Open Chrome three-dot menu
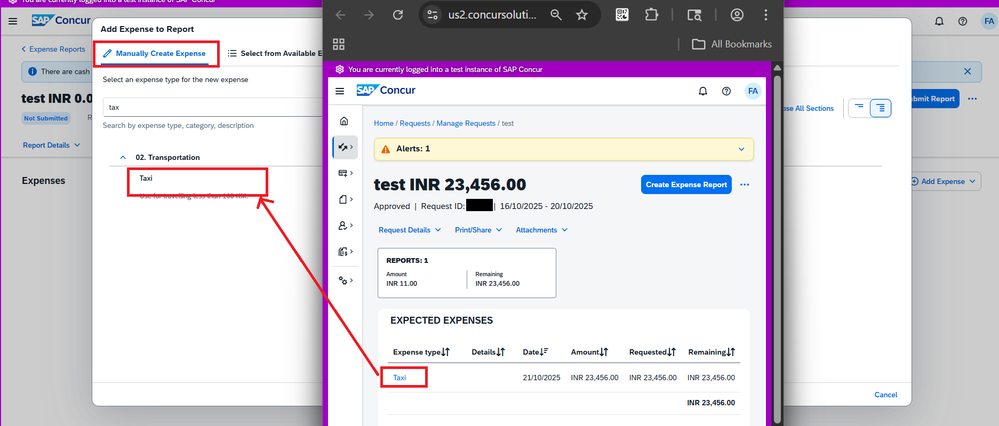The height and width of the screenshot is (426, 999). tap(766, 15)
